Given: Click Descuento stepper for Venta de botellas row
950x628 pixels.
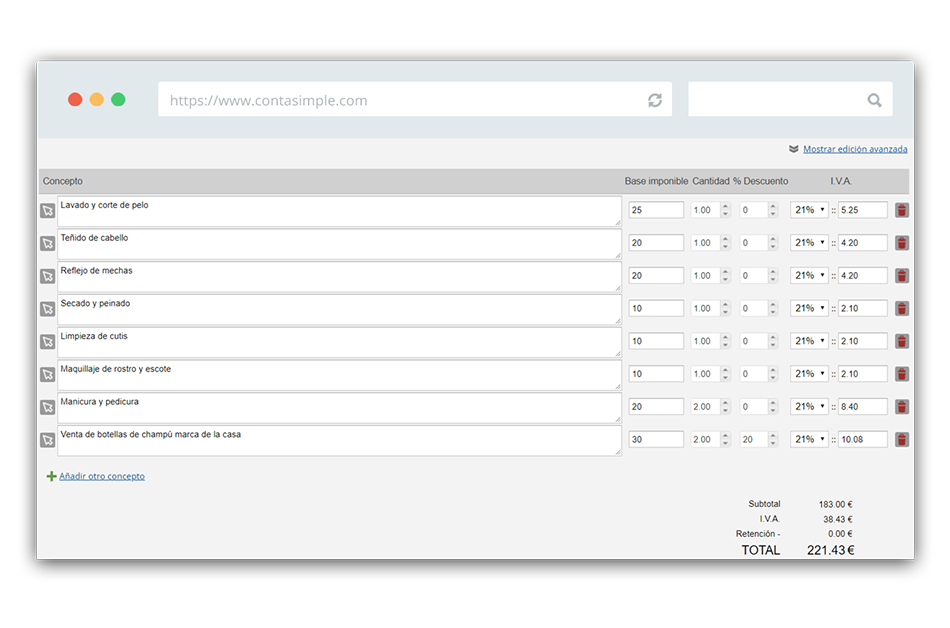Looking at the screenshot, I should point(772,439).
